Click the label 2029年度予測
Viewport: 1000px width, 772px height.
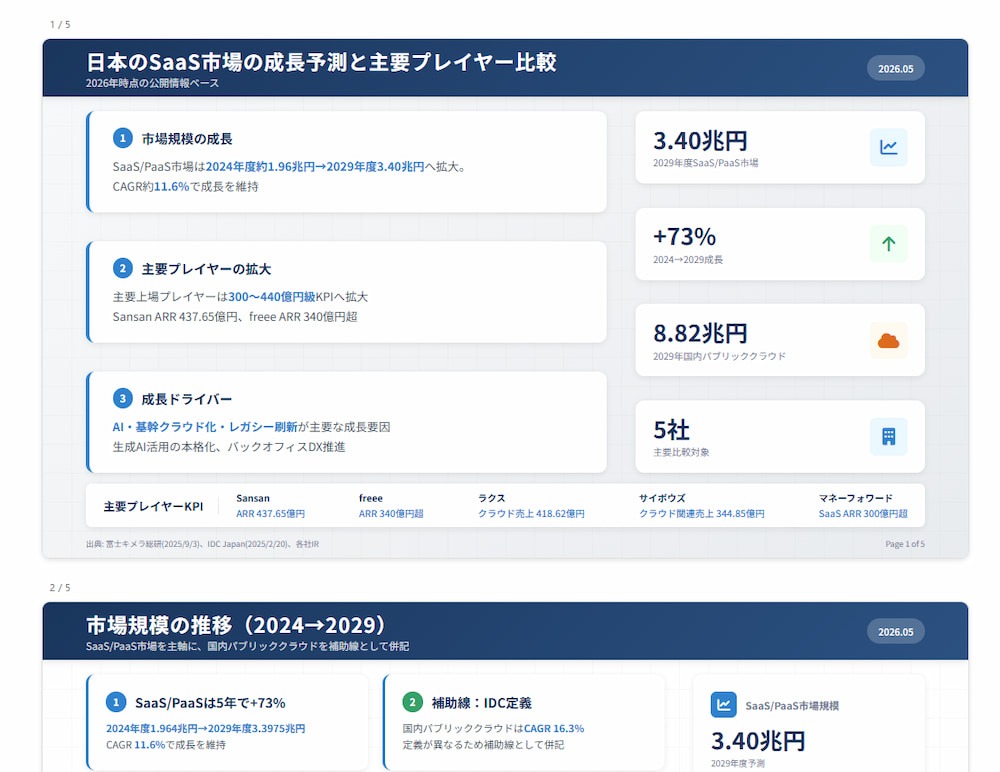click(x=737, y=764)
